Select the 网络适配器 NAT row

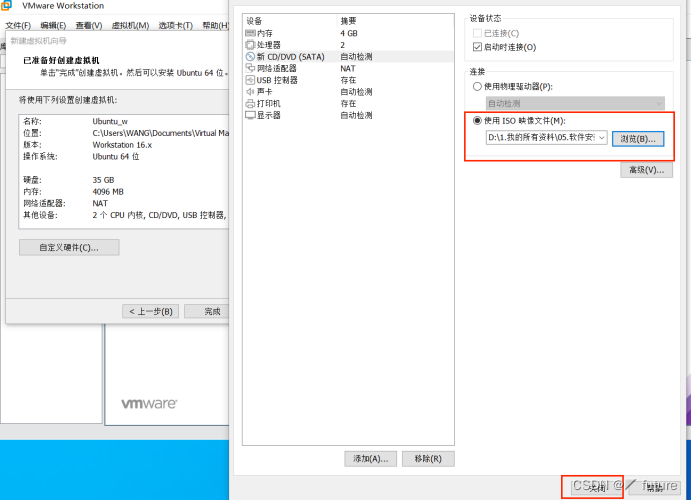click(x=348, y=68)
